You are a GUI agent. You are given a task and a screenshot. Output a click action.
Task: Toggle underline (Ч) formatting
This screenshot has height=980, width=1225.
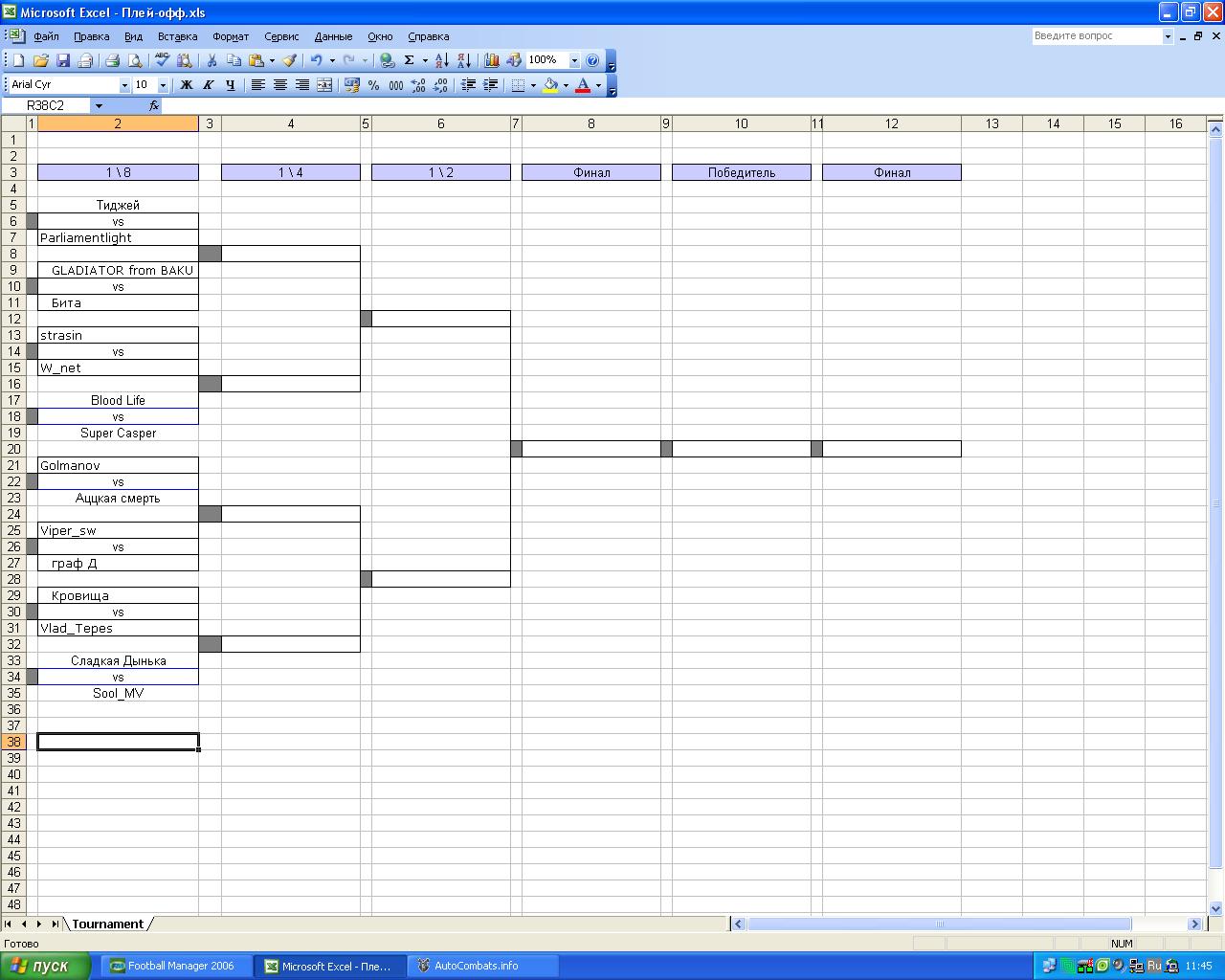pyautogui.click(x=230, y=85)
